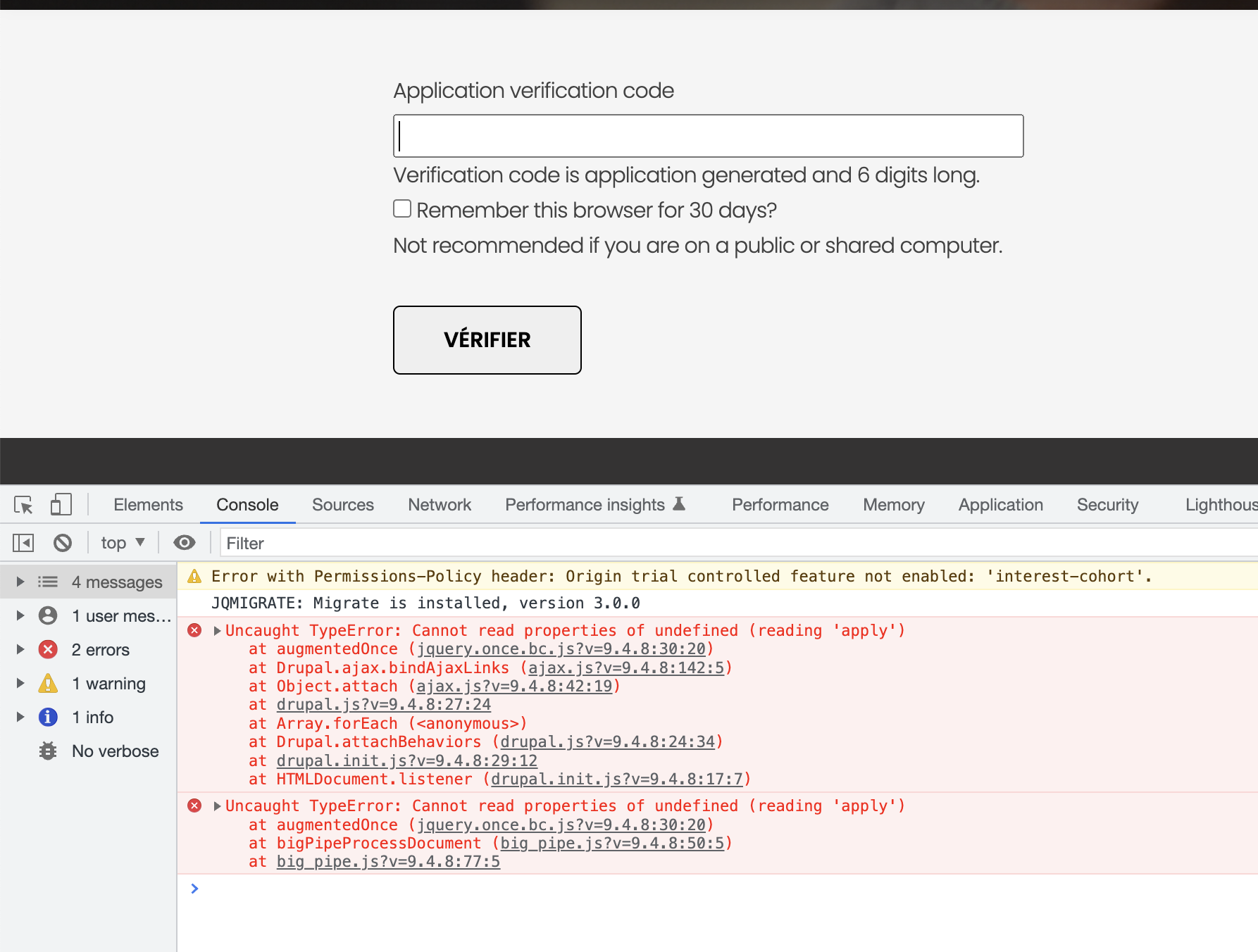This screenshot has width=1258, height=952.
Task: Show the 1 info message
Action: [x=92, y=717]
